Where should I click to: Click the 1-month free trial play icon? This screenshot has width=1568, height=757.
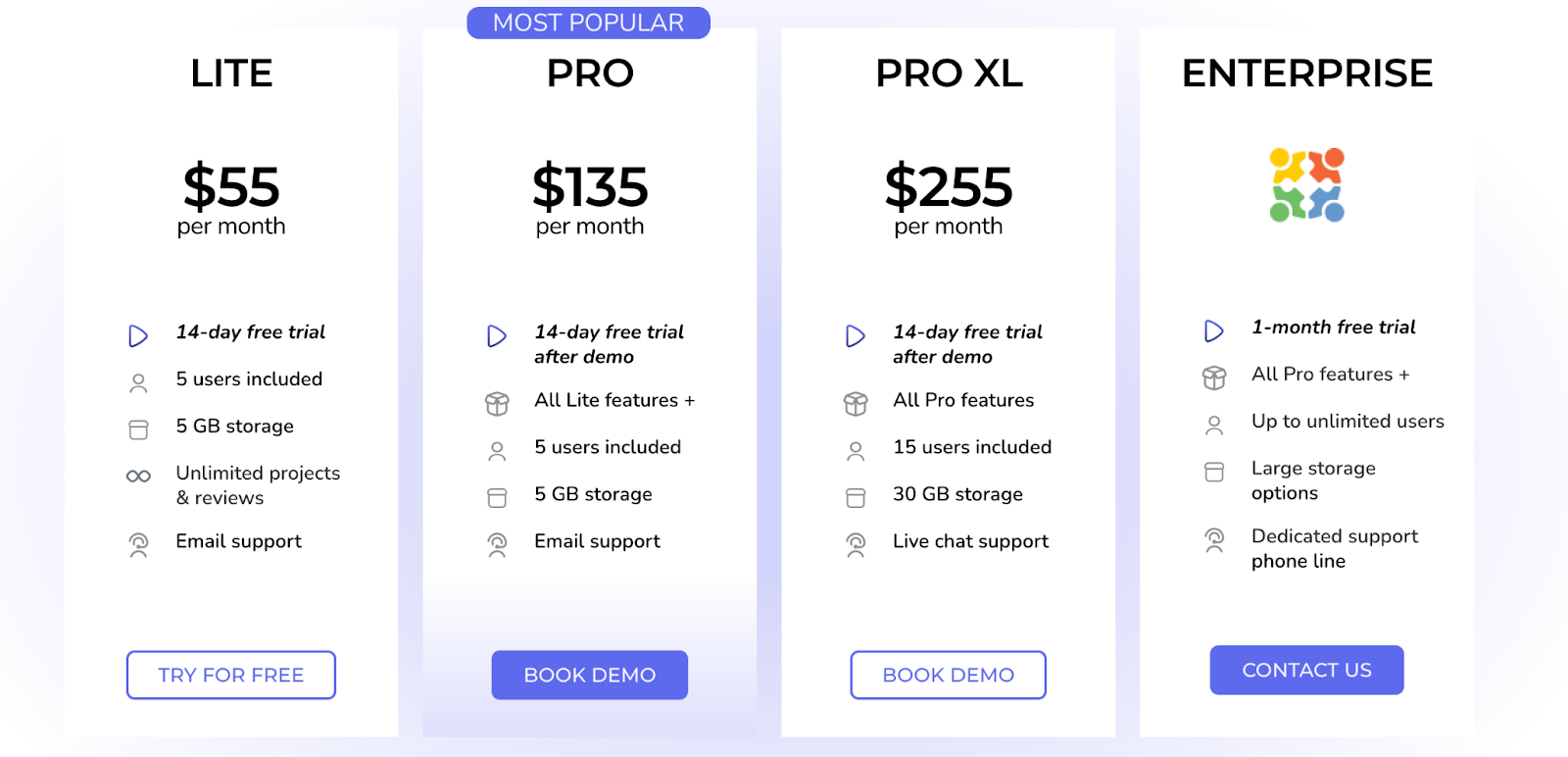[x=1215, y=330]
